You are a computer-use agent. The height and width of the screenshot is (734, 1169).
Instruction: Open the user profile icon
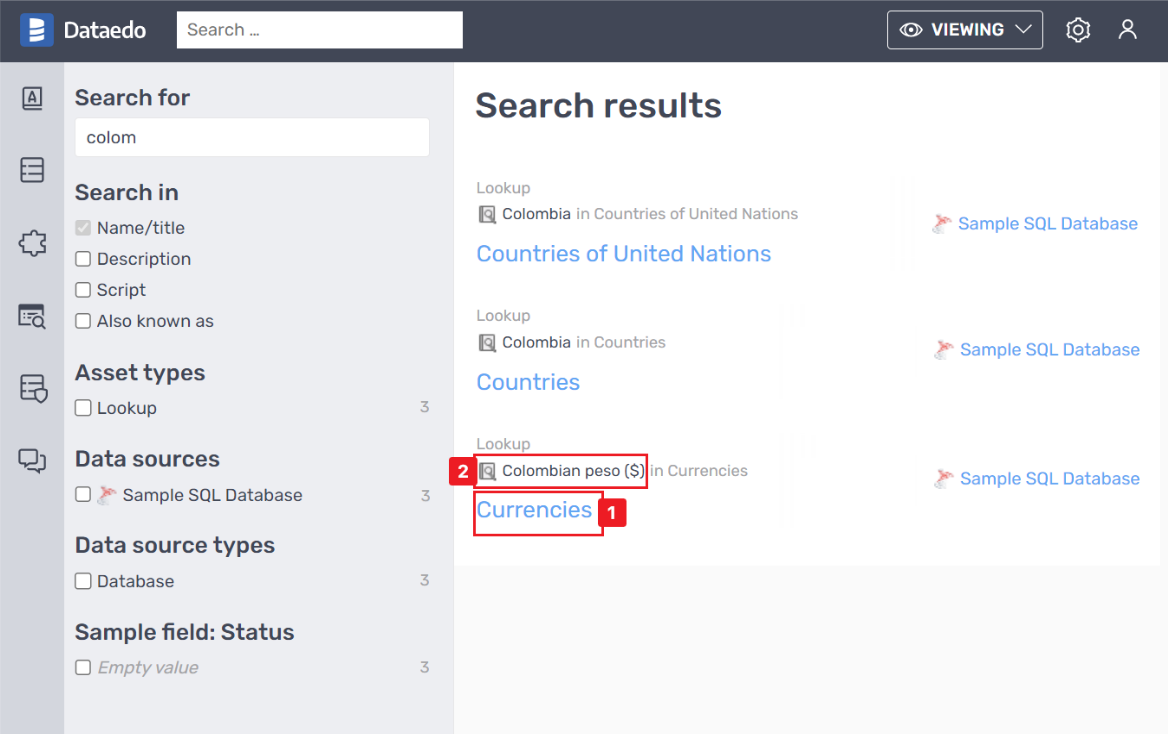(x=1128, y=30)
